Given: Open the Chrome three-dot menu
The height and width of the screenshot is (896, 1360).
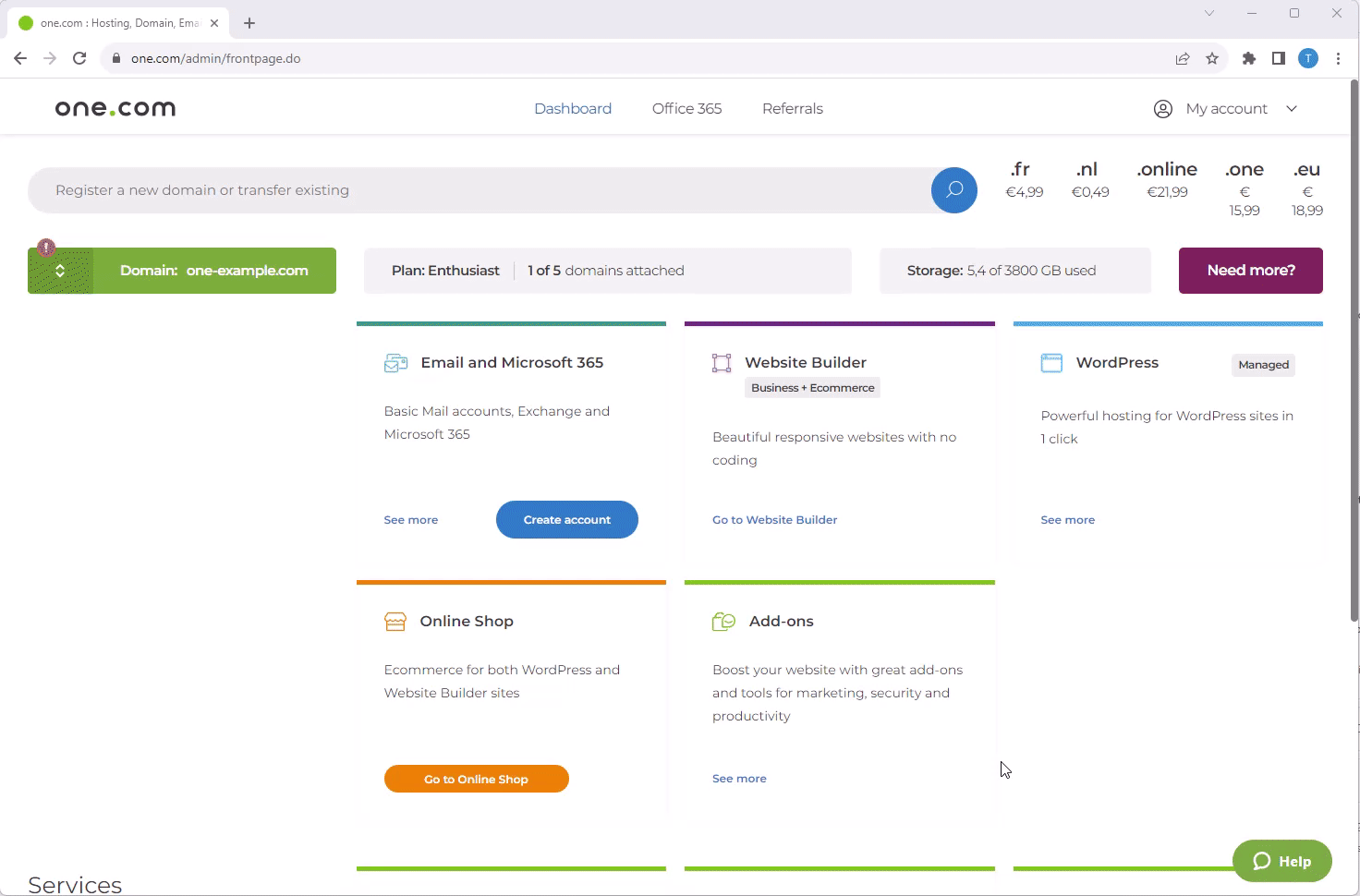Looking at the screenshot, I should (1338, 58).
